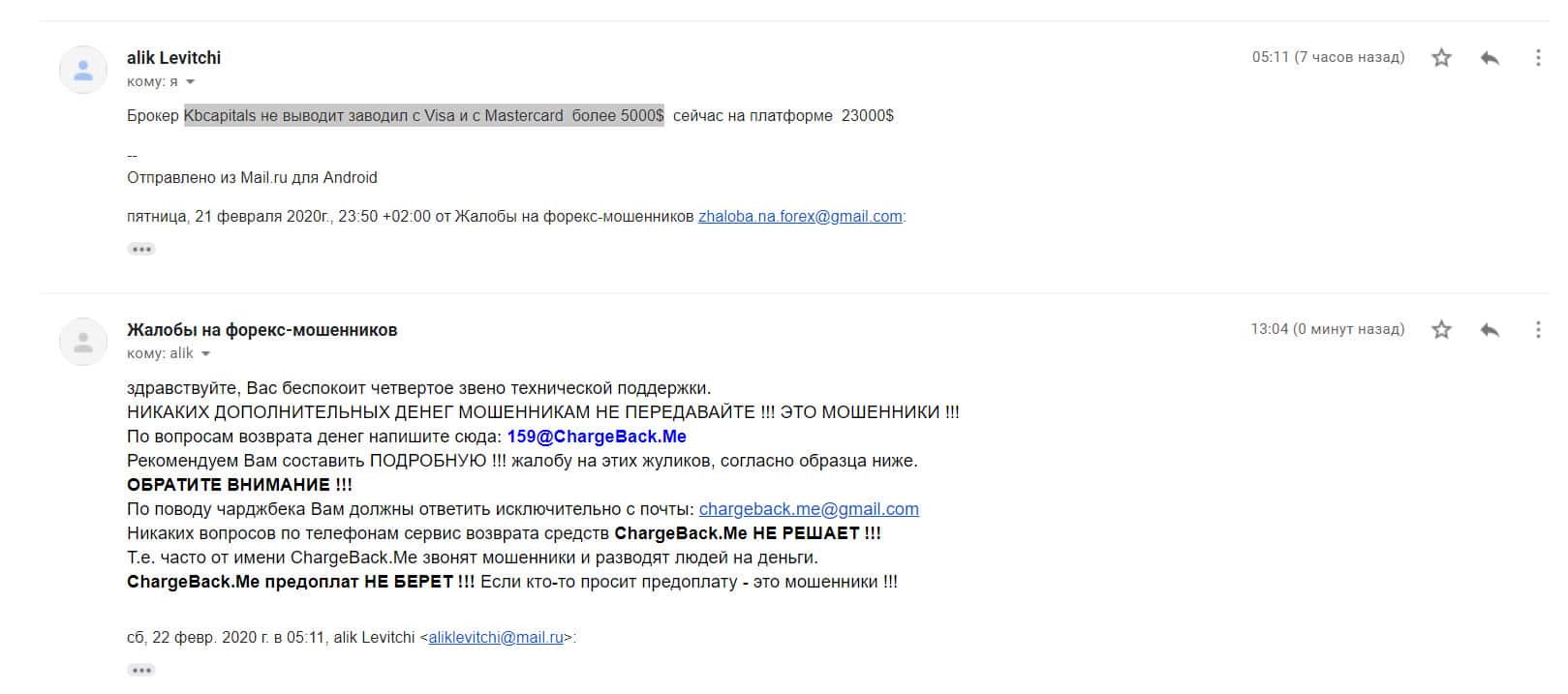Star the alik Levitchi message
1568x694 pixels.
(x=1441, y=58)
